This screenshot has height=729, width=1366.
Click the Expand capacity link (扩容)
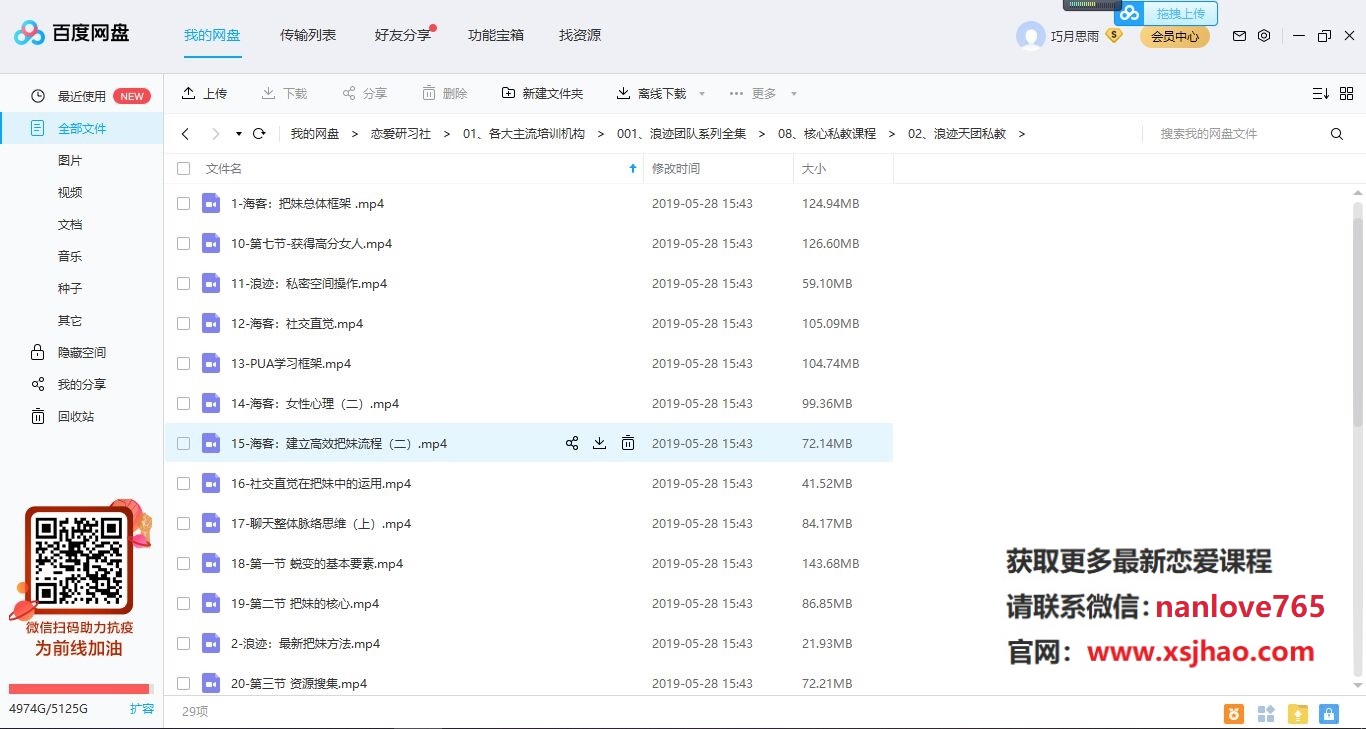[x=142, y=709]
